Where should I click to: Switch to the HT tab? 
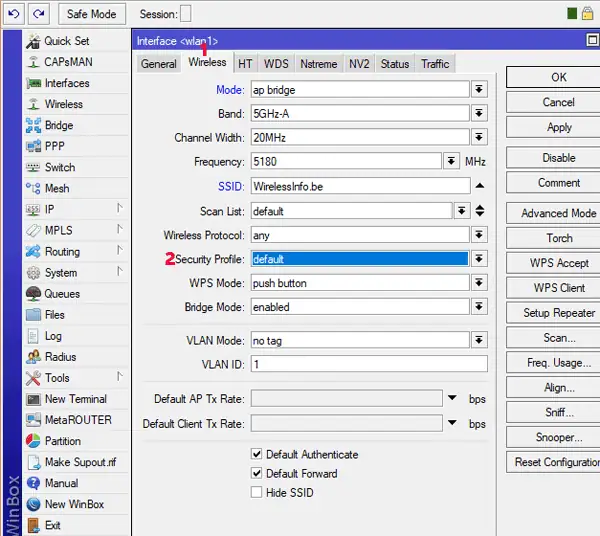click(245, 64)
